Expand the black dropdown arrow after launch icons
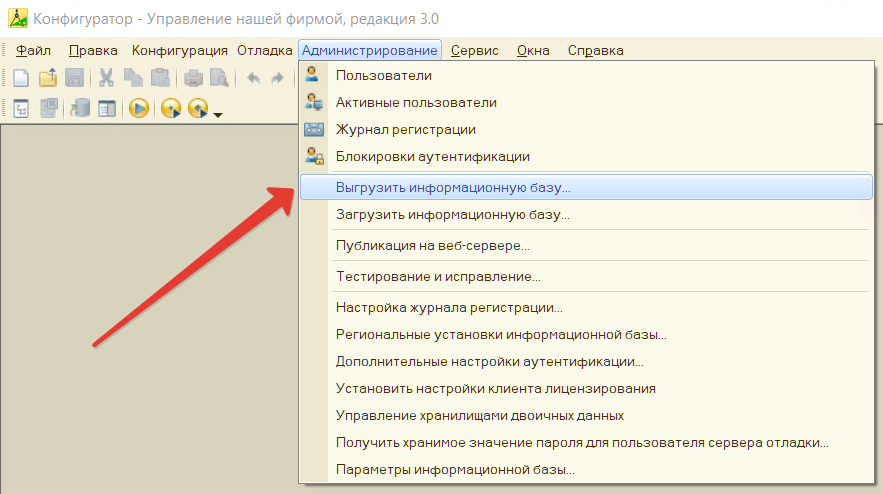Viewport: 883px width, 494px height. [218, 115]
